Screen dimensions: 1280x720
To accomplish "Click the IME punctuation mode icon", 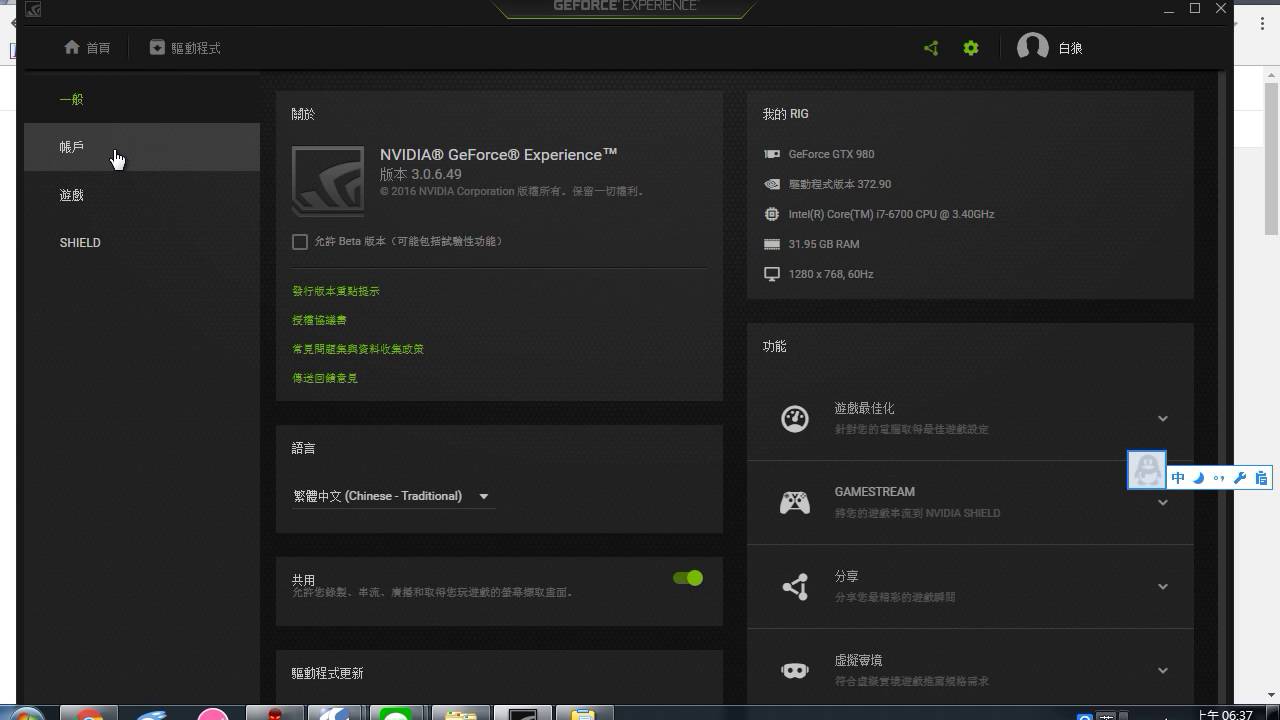I will [x=1218, y=478].
